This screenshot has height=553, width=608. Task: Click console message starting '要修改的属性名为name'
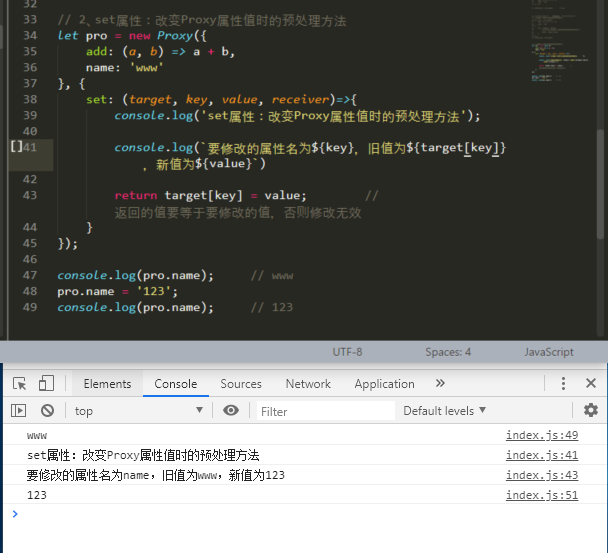pyautogui.click(x=155, y=475)
